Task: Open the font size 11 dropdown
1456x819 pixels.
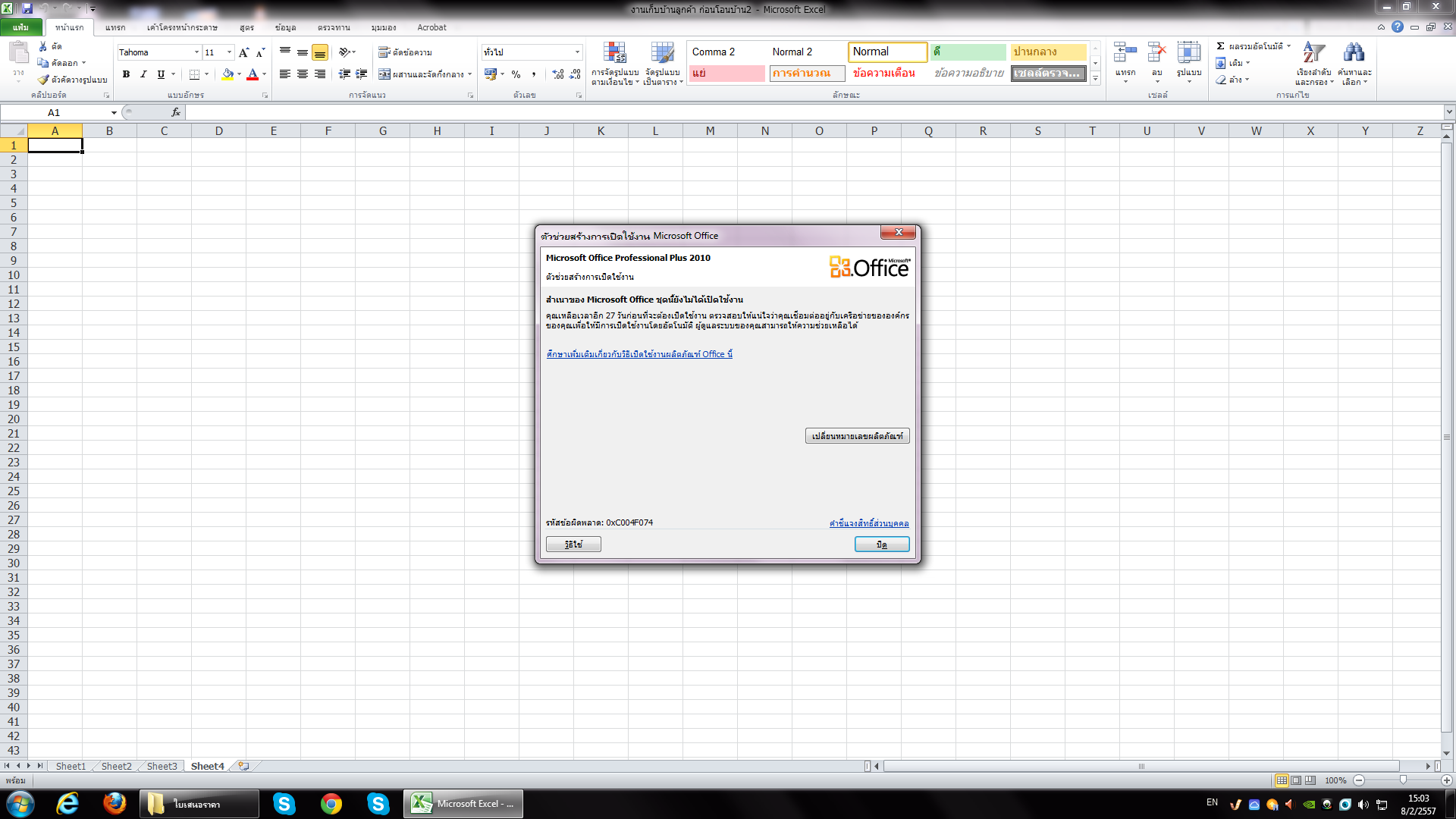Action: tap(229, 52)
